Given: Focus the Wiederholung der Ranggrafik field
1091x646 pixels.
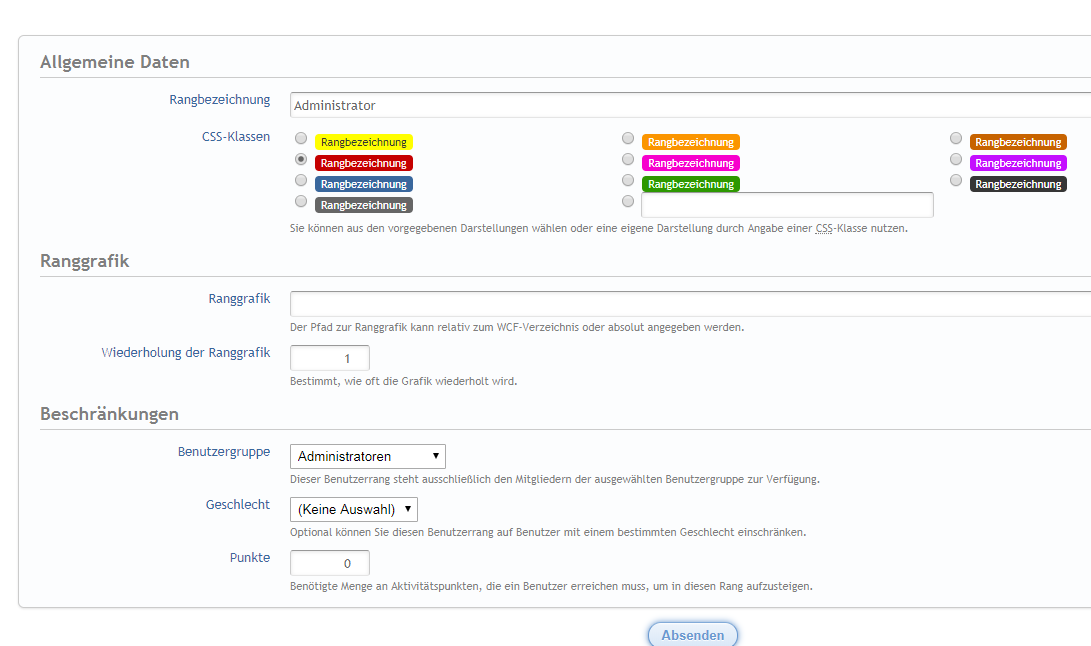Looking at the screenshot, I should click(x=330, y=358).
